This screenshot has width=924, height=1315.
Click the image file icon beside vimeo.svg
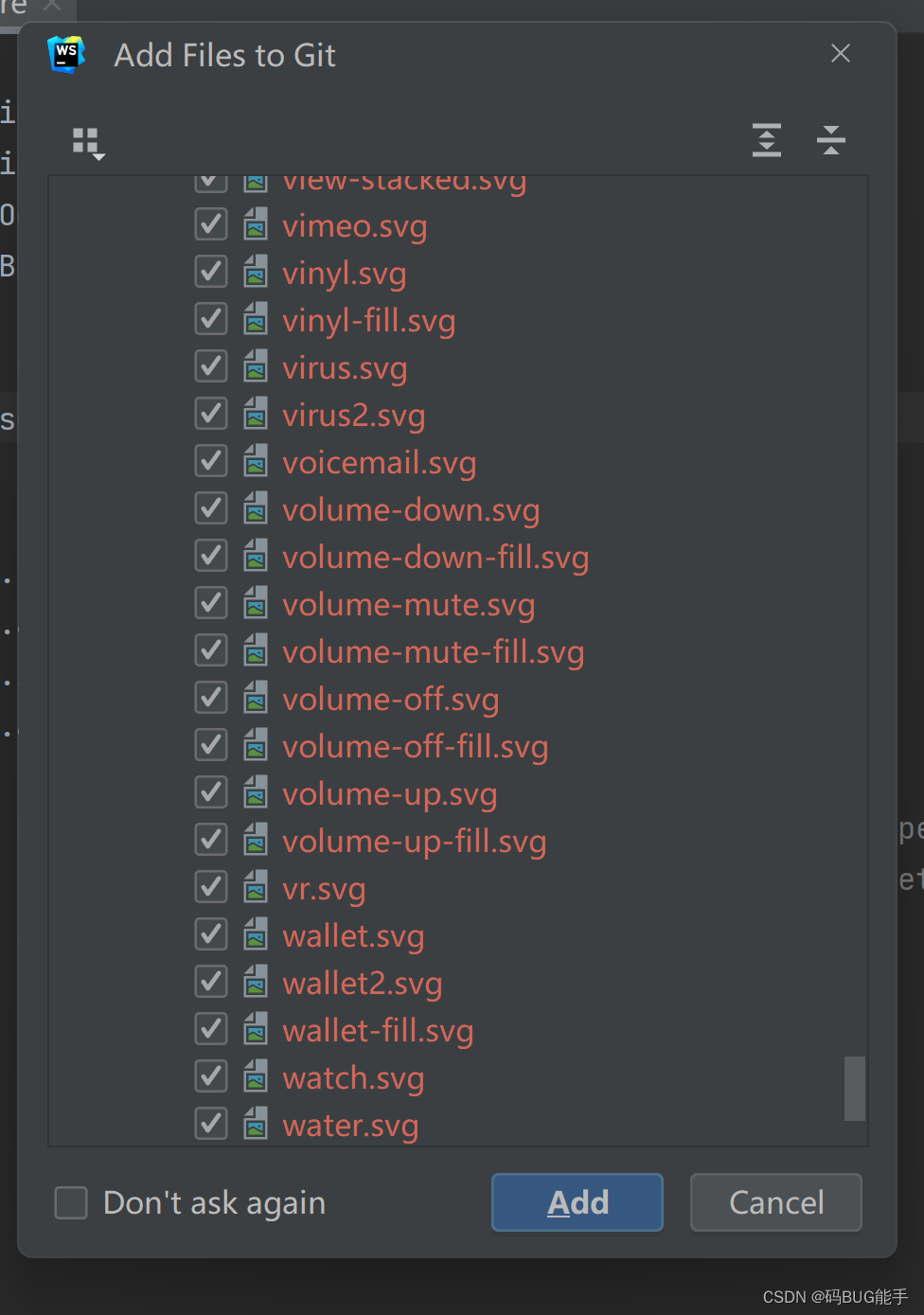(x=256, y=224)
